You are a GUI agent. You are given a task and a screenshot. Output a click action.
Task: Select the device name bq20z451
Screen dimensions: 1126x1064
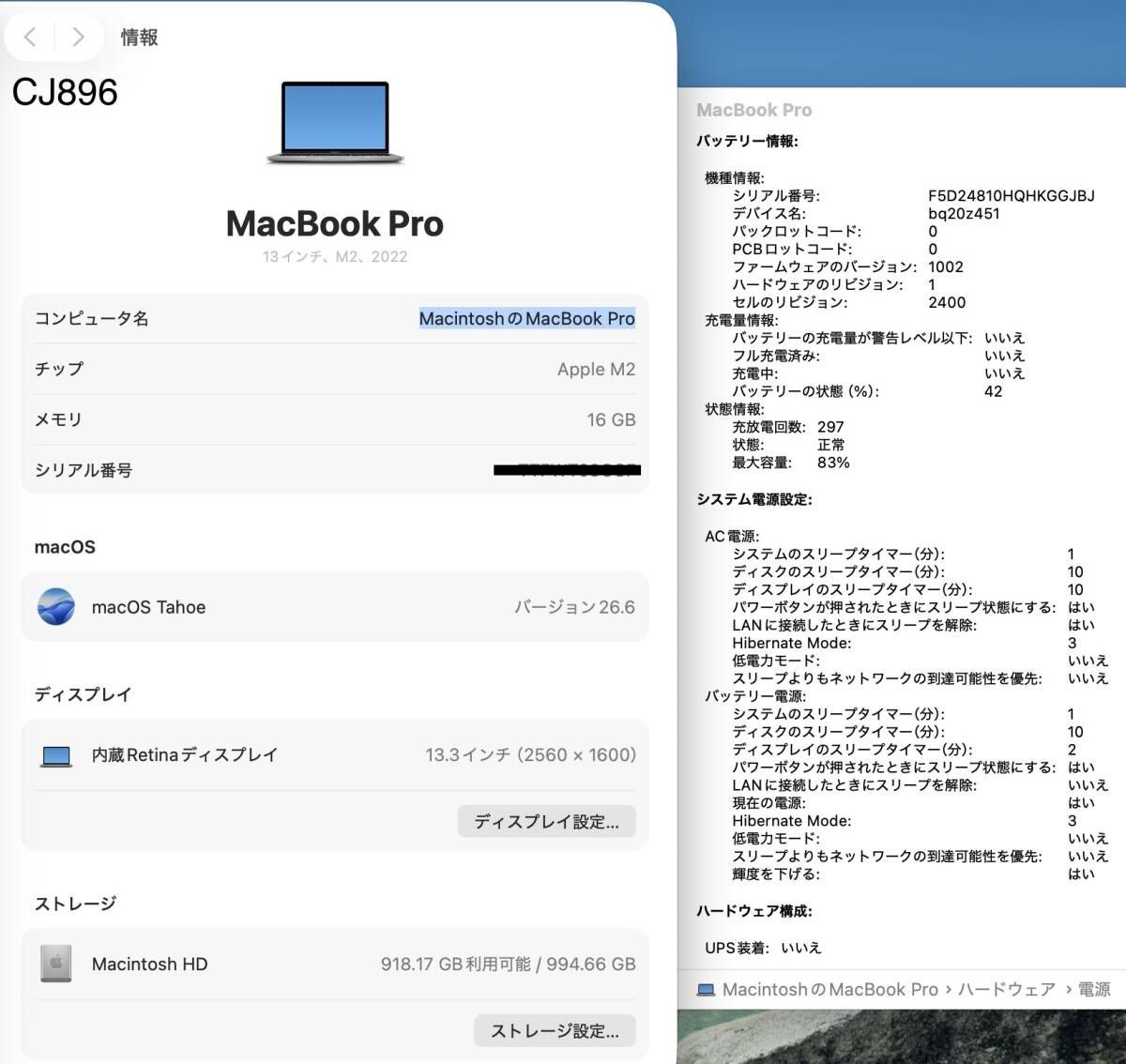tap(964, 214)
